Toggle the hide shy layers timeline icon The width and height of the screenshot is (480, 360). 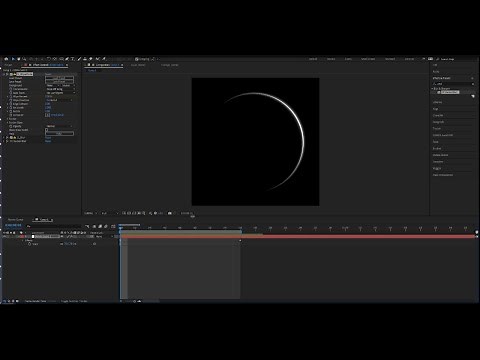[94, 227]
